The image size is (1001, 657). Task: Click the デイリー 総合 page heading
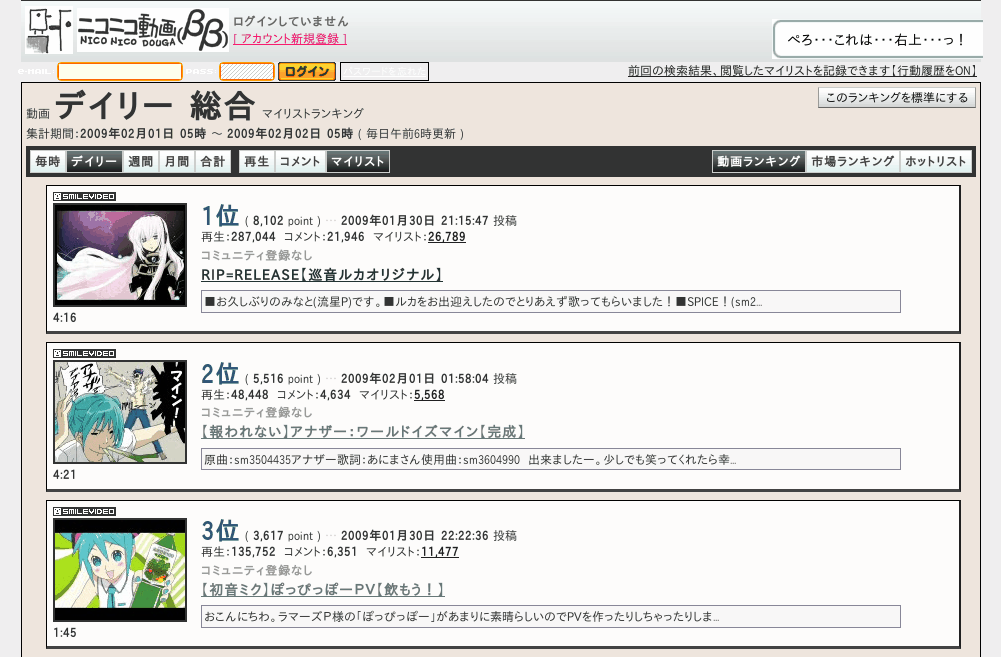[155, 105]
